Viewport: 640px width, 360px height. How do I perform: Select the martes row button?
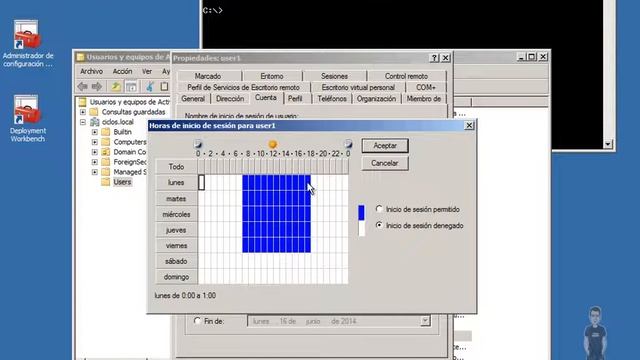pyautogui.click(x=176, y=199)
